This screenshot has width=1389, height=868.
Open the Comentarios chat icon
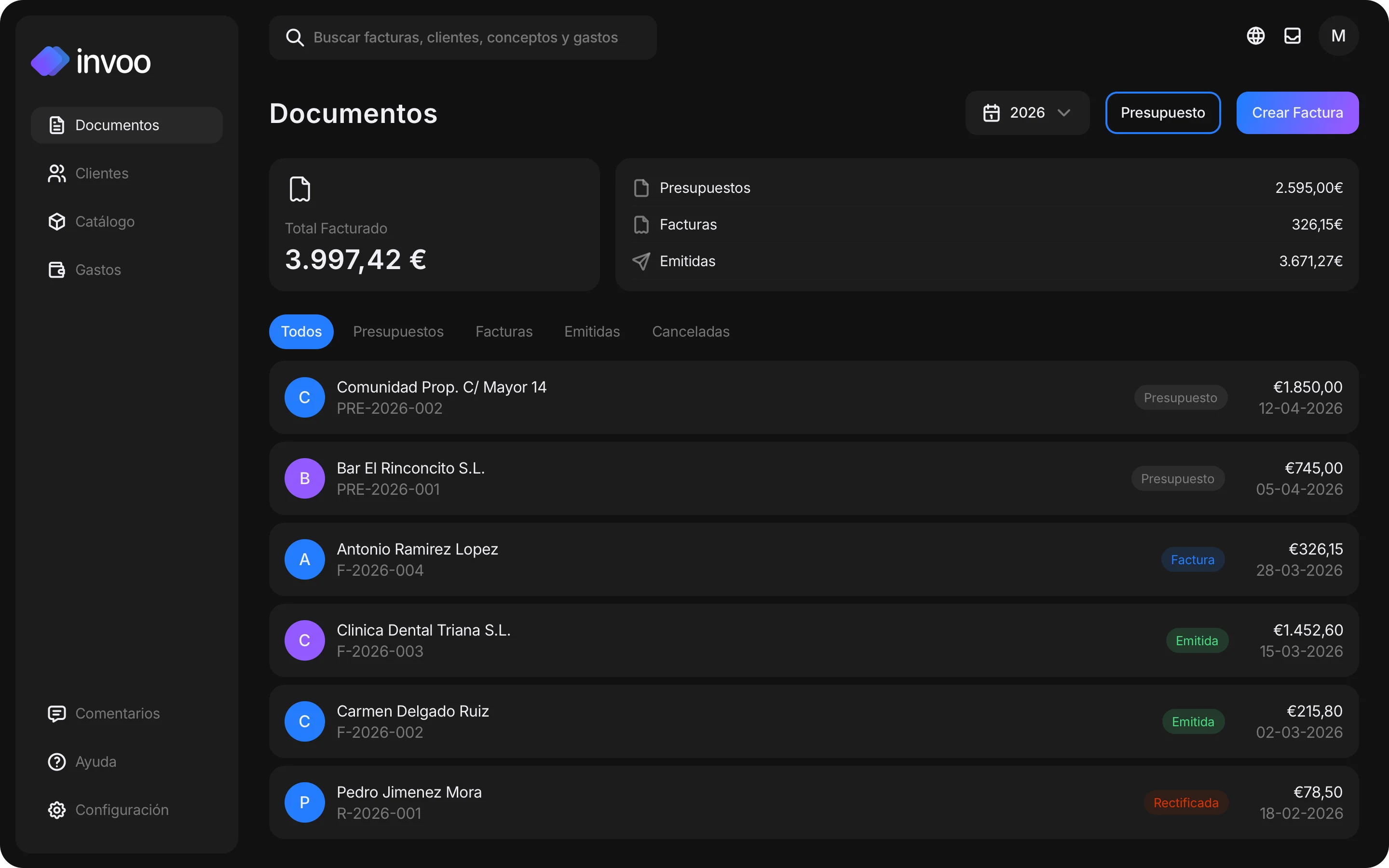click(56, 714)
